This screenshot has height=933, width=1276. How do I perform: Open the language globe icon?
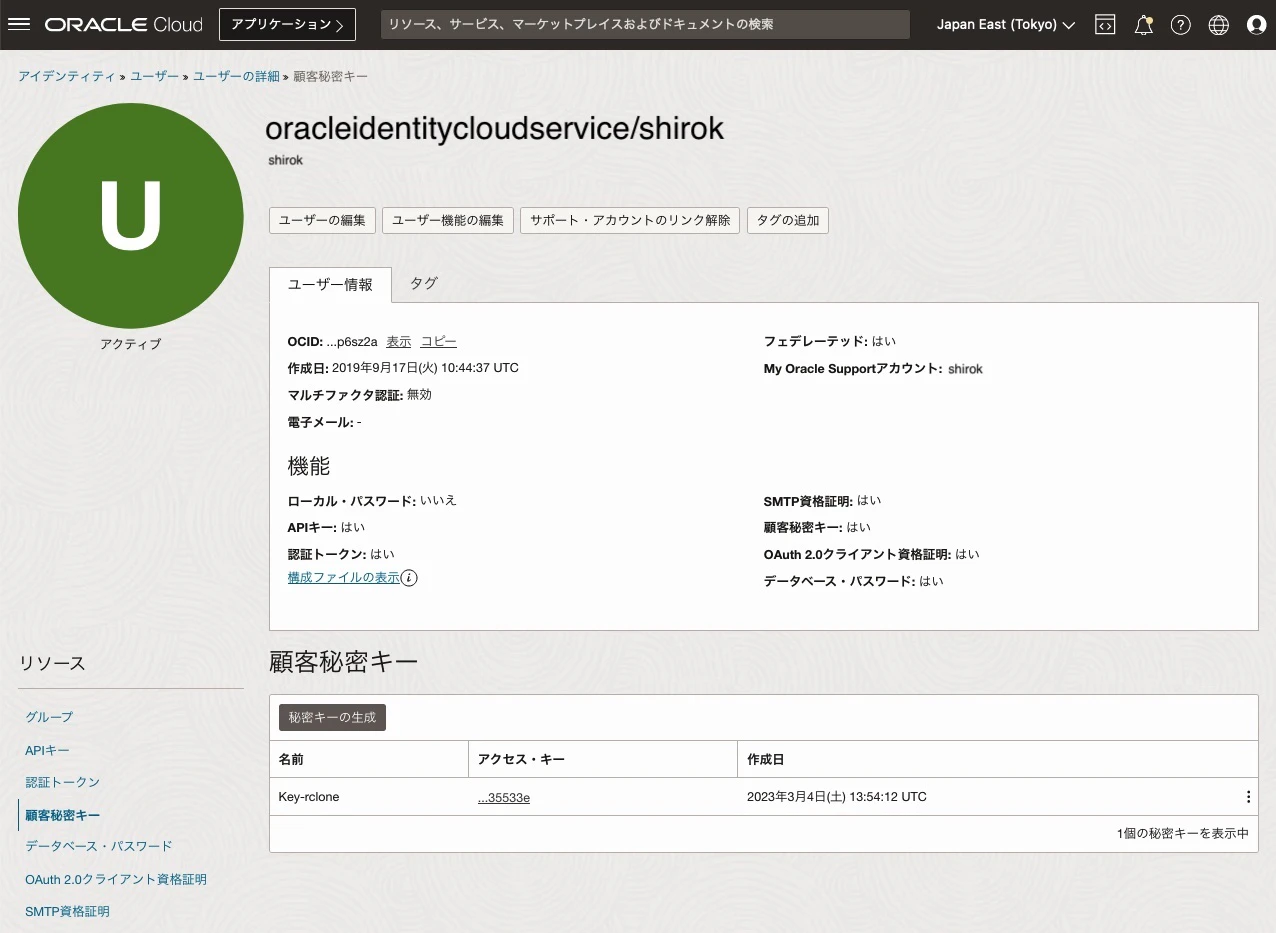tap(1218, 24)
